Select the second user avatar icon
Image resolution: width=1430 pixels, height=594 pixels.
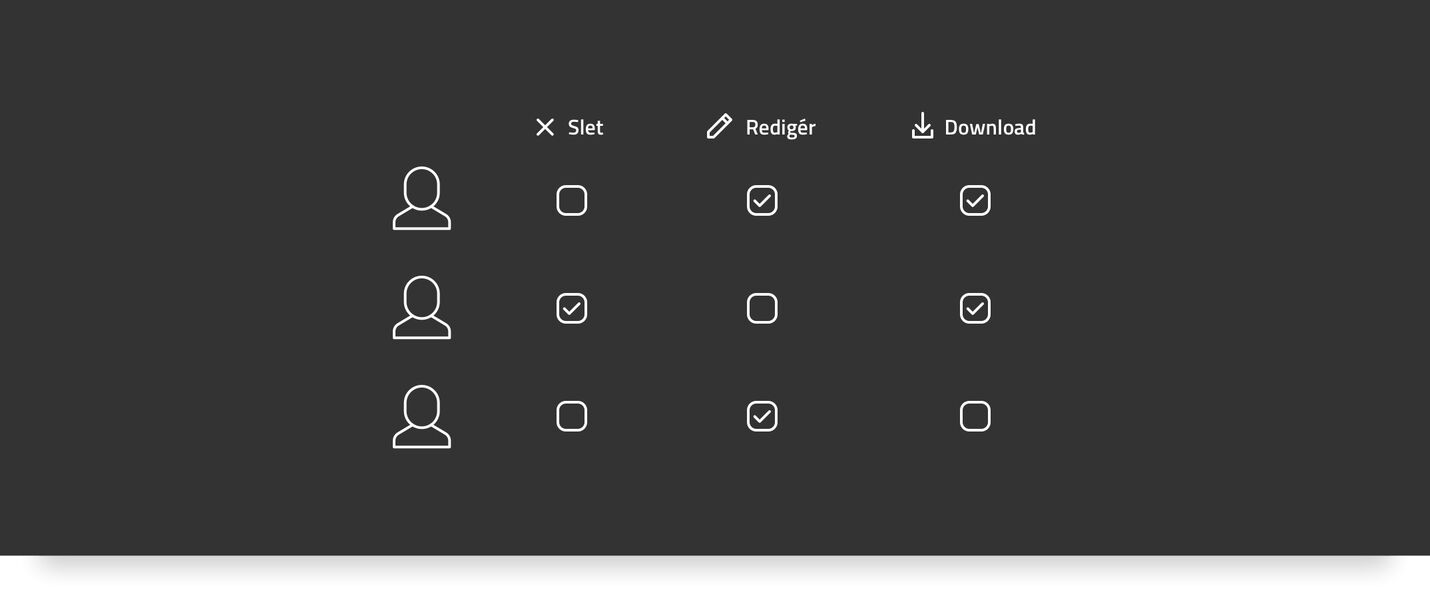coord(422,307)
